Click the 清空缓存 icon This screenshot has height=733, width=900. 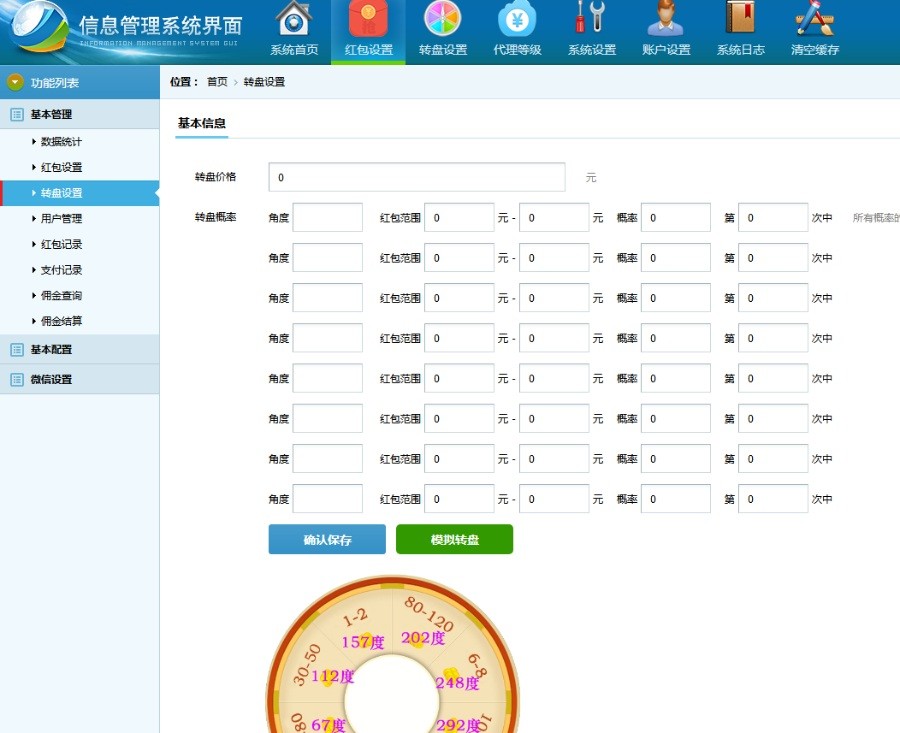pyautogui.click(x=814, y=20)
